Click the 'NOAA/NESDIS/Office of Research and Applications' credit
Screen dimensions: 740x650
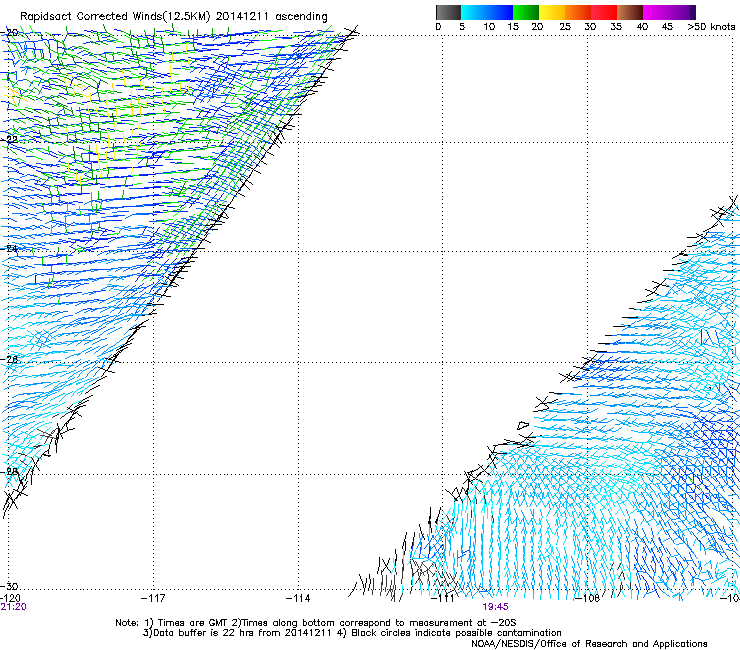[589, 644]
